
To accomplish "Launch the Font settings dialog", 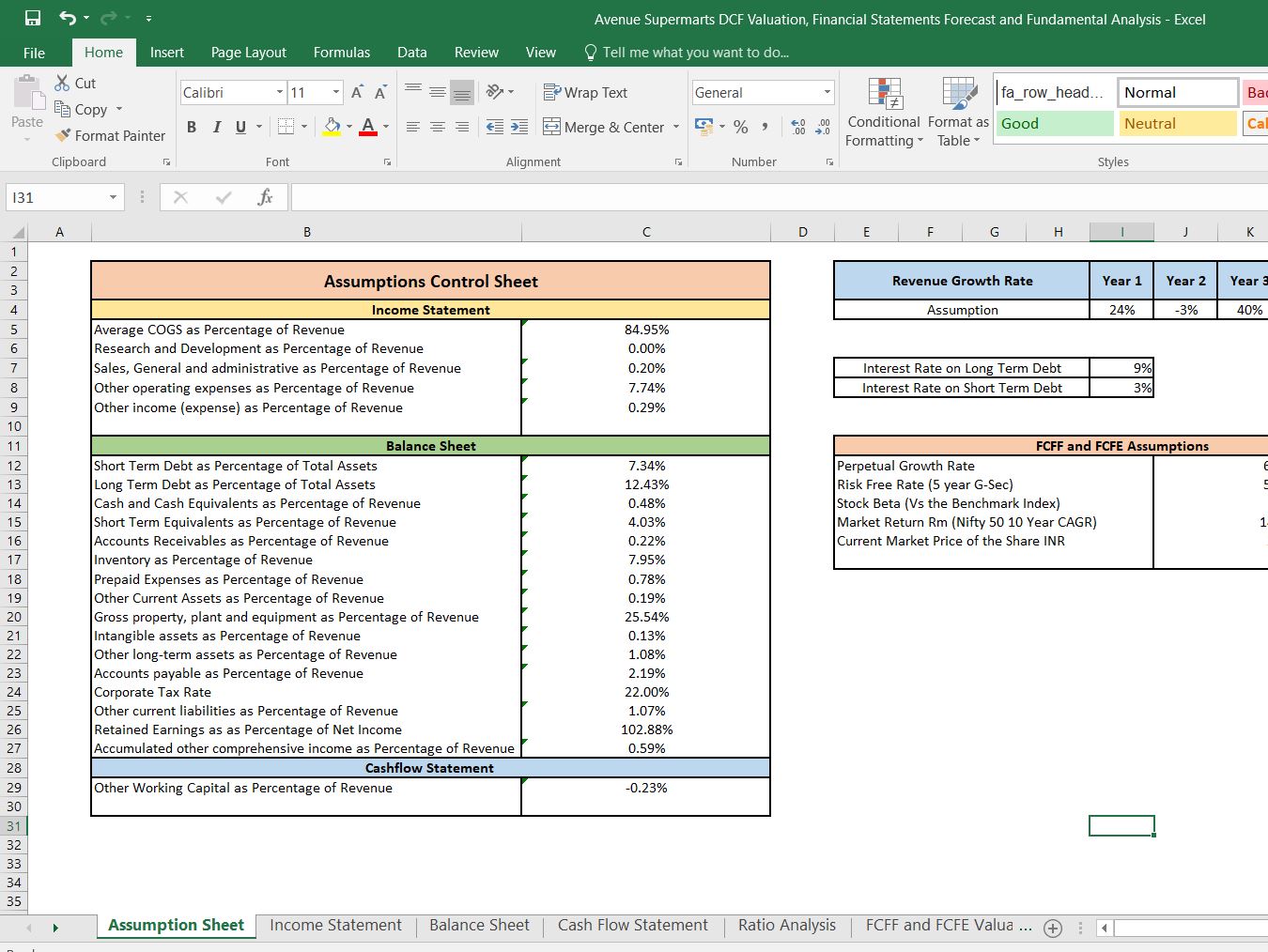I will tap(387, 162).
